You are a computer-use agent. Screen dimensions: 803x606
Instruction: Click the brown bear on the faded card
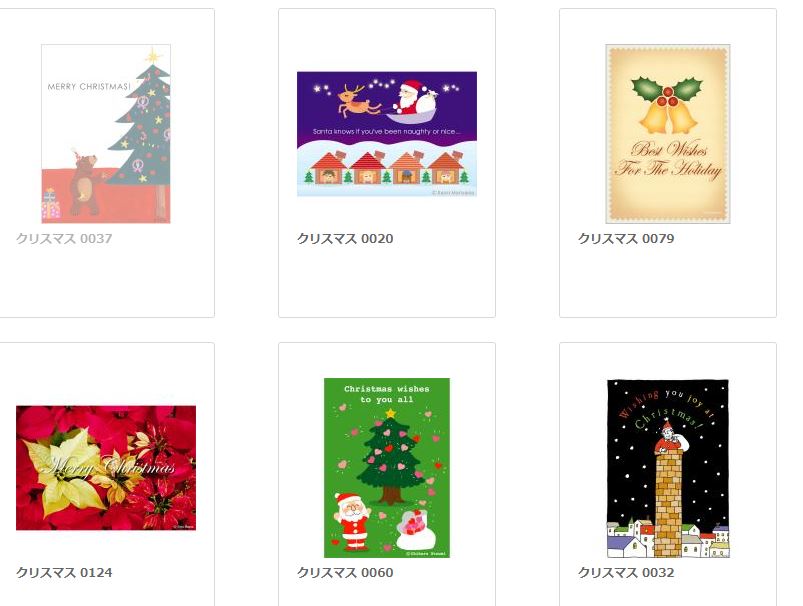click(84, 185)
